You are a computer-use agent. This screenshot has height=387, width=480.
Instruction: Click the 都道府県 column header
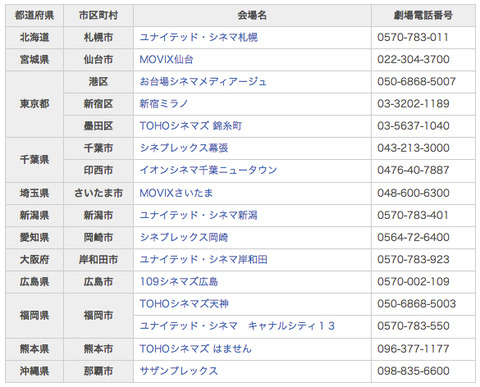[x=34, y=15]
